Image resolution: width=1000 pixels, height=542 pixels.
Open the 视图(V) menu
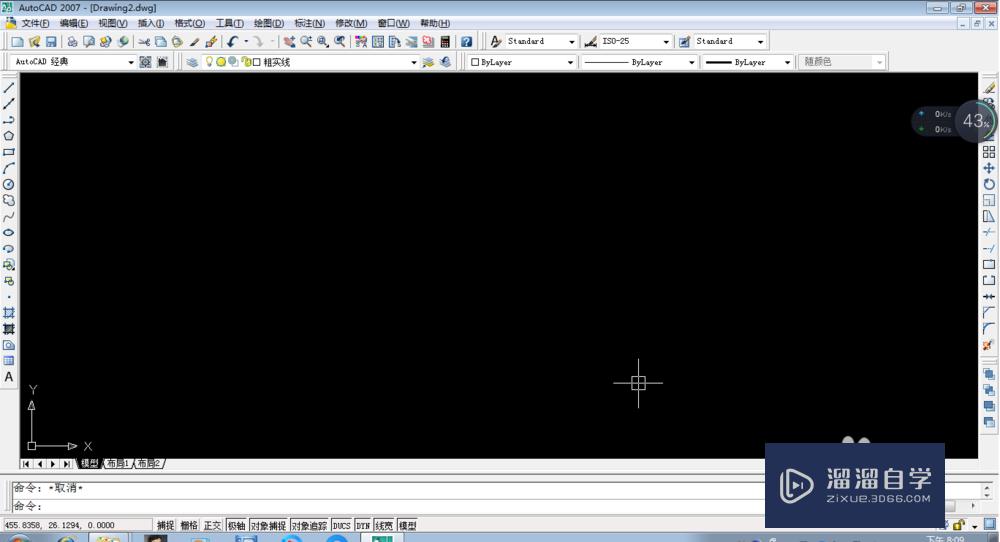[113, 23]
